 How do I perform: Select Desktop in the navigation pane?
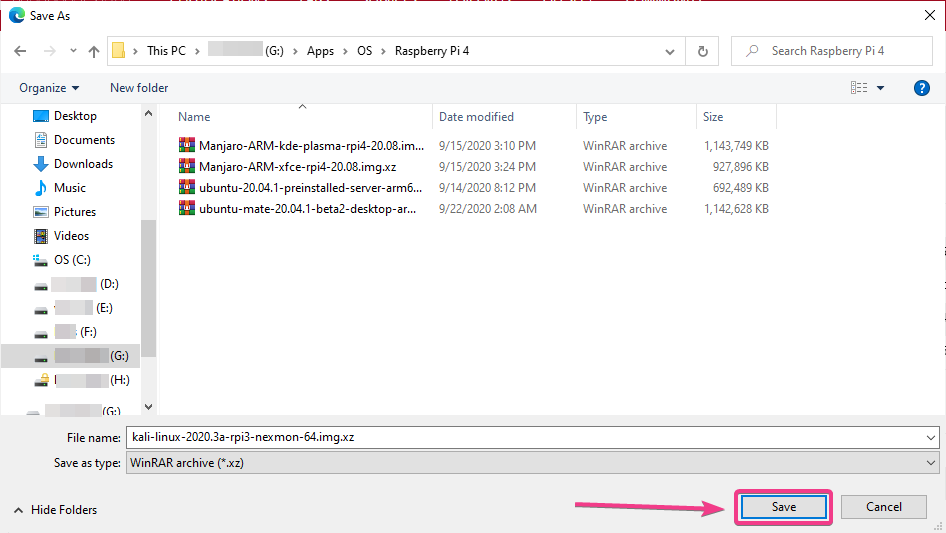point(75,115)
